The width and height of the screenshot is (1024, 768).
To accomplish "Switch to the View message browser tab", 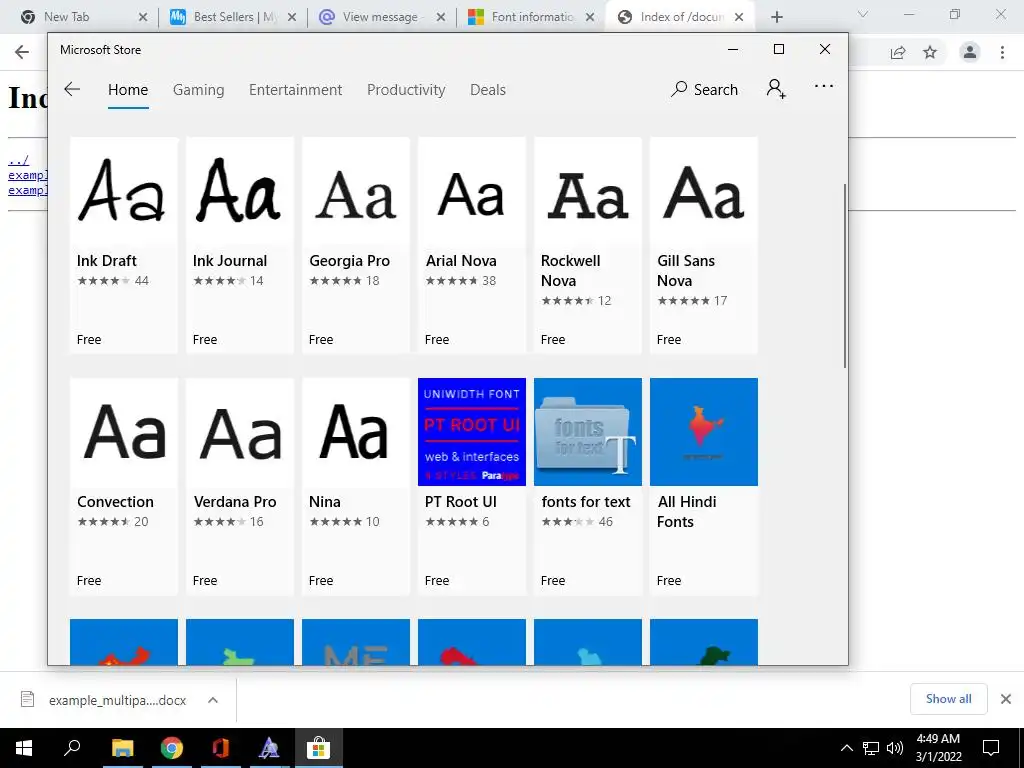I will pyautogui.click(x=380, y=17).
